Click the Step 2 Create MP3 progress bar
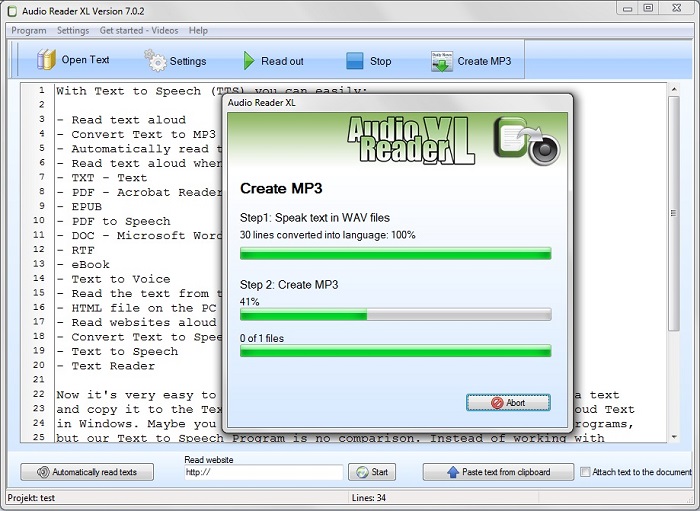The height and width of the screenshot is (511, 700). (396, 314)
